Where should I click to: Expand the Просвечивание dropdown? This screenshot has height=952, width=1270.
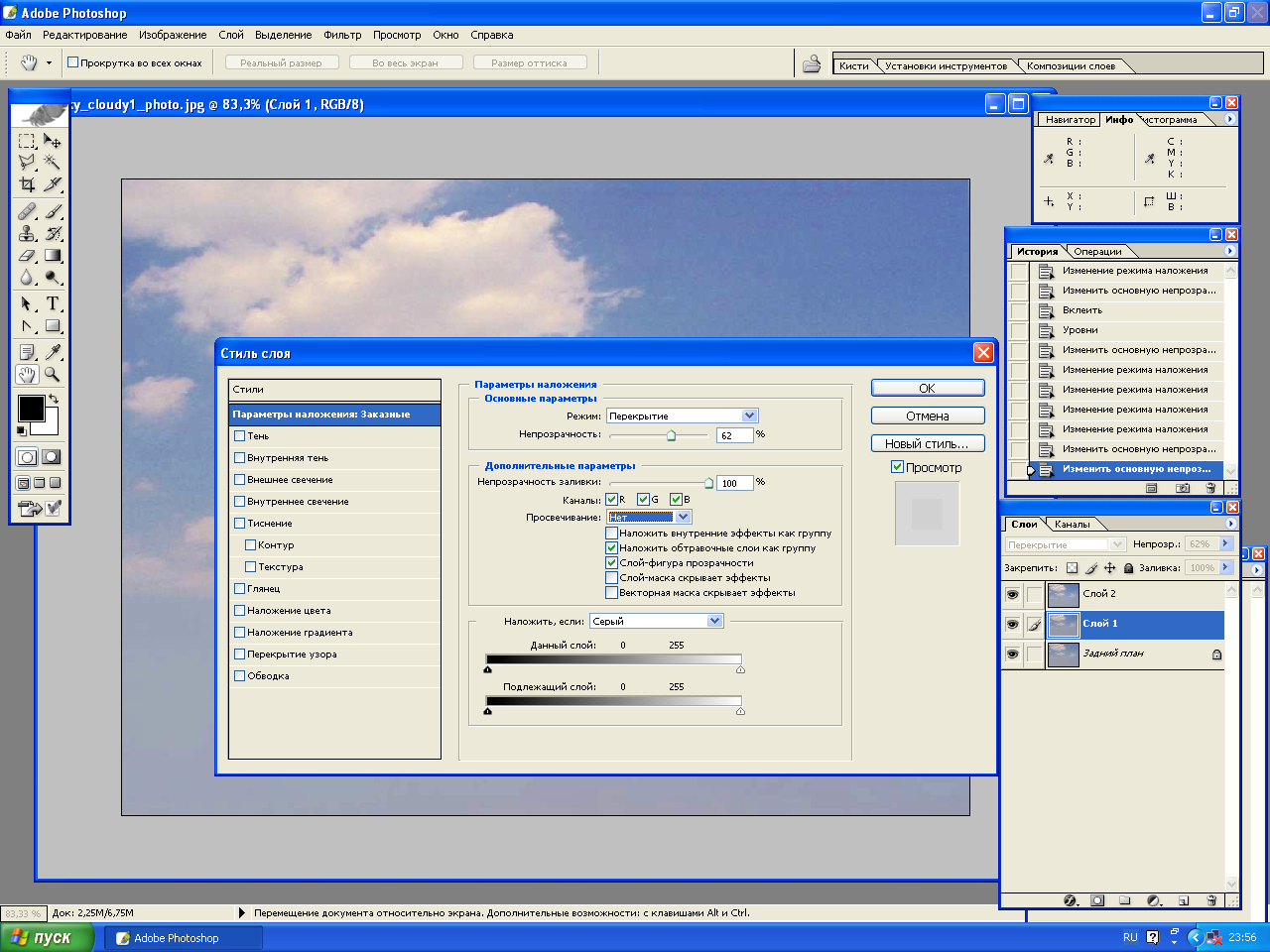tap(683, 517)
